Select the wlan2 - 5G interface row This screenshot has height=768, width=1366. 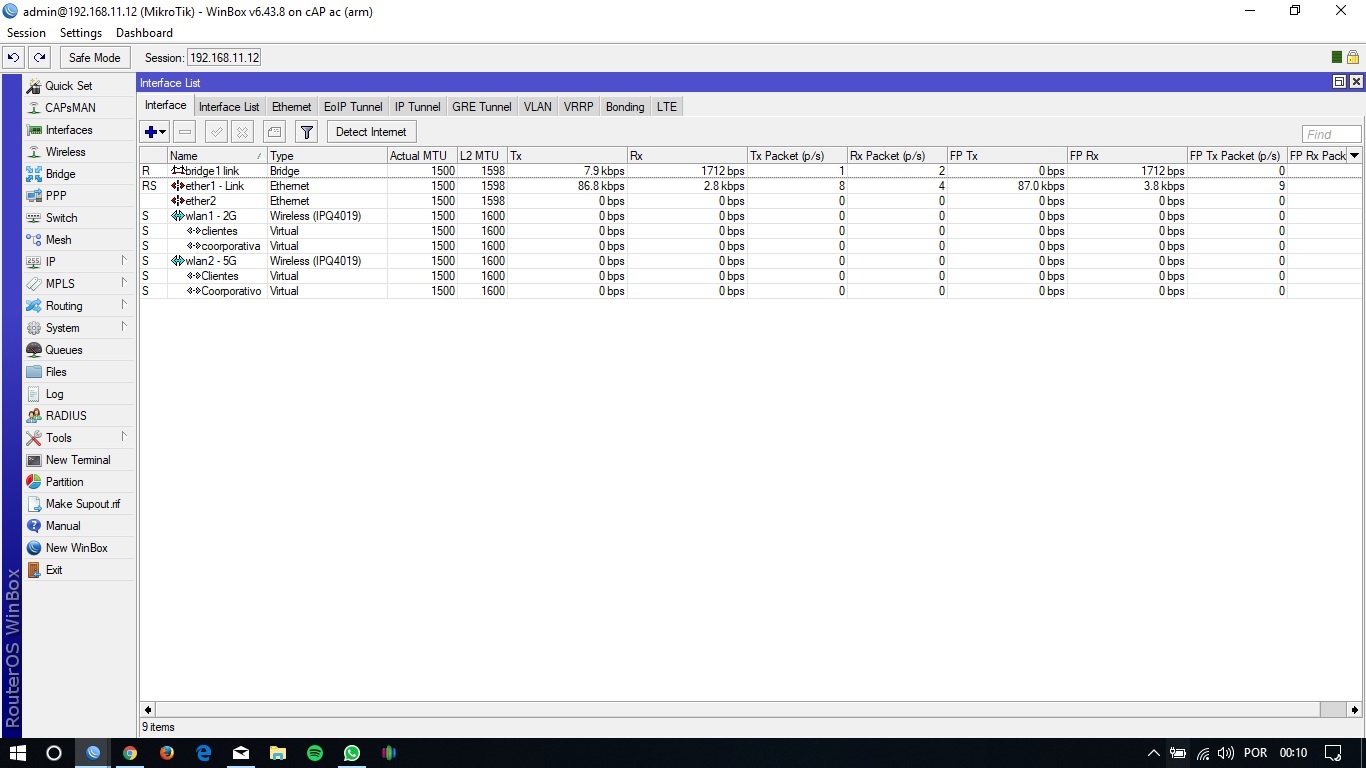point(750,261)
